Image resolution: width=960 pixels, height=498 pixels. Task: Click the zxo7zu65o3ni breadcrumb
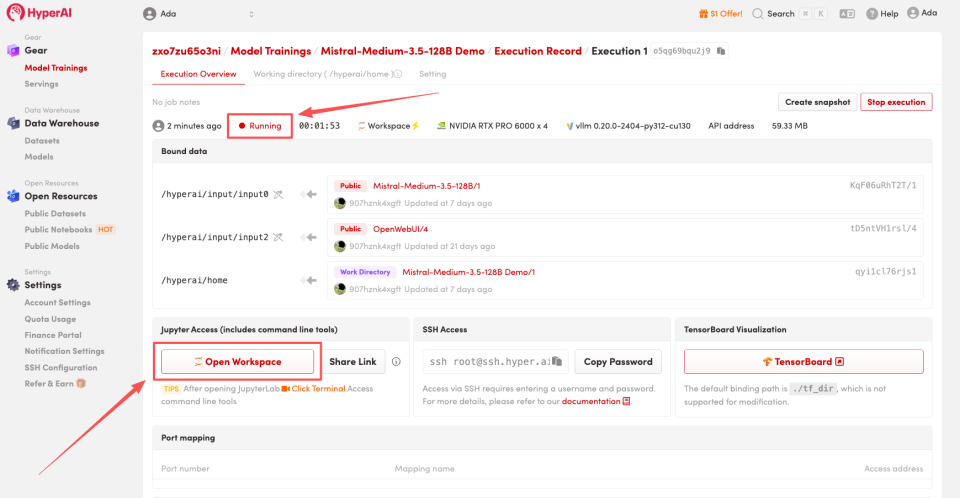186,51
